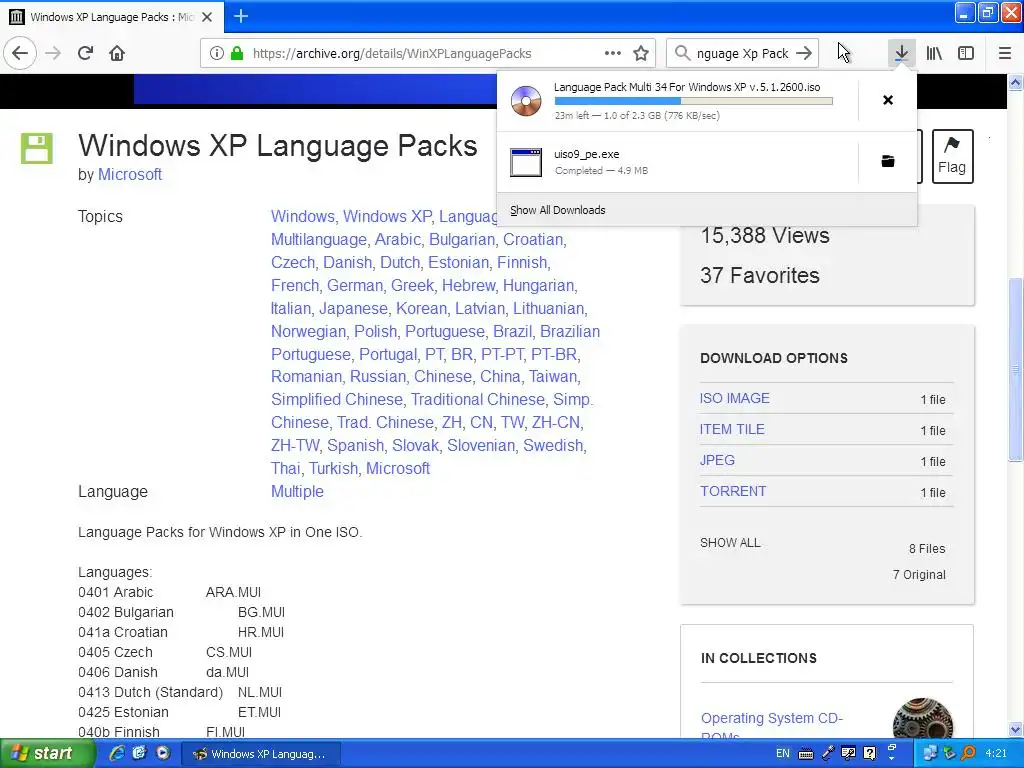Click the EN language bar indicator
This screenshot has height=768, width=1024.
pos(782,753)
